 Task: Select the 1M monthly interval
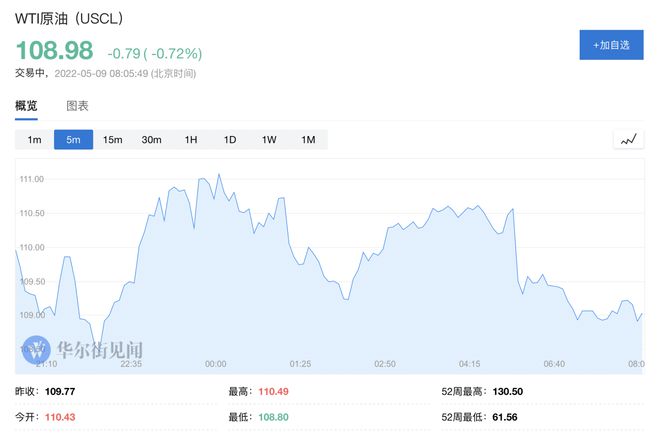307,140
